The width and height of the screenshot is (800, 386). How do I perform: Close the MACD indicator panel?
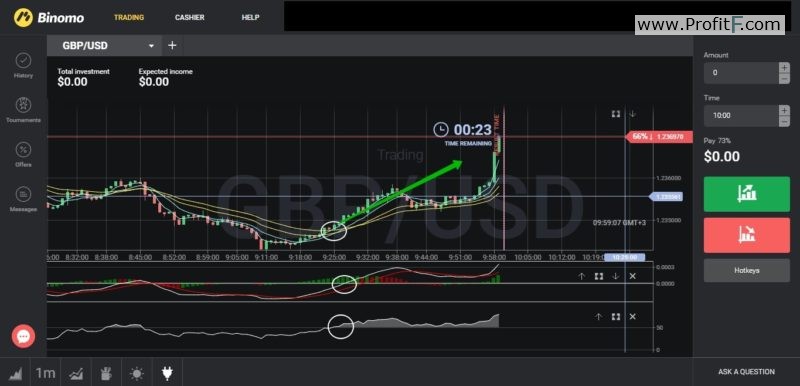point(632,276)
